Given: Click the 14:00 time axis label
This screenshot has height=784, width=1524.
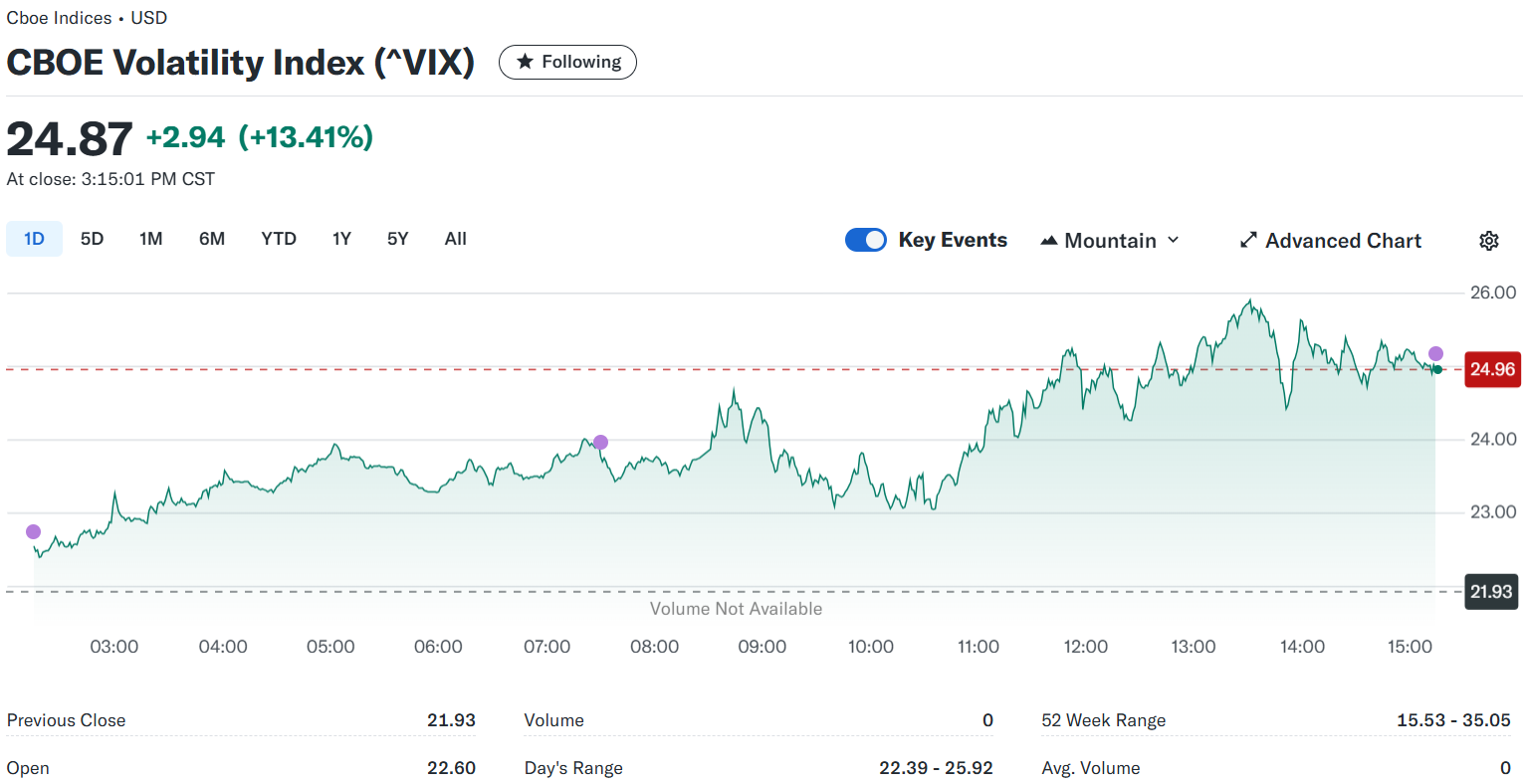Looking at the screenshot, I should click(1302, 647).
